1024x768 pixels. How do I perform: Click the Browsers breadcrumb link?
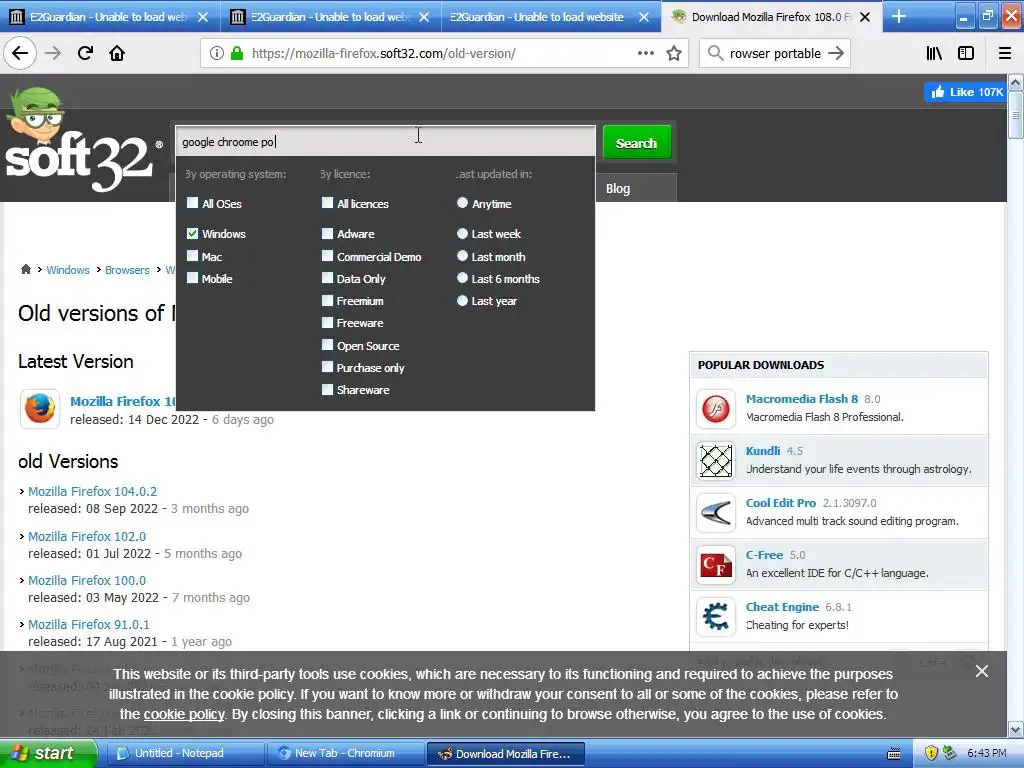pos(127,270)
